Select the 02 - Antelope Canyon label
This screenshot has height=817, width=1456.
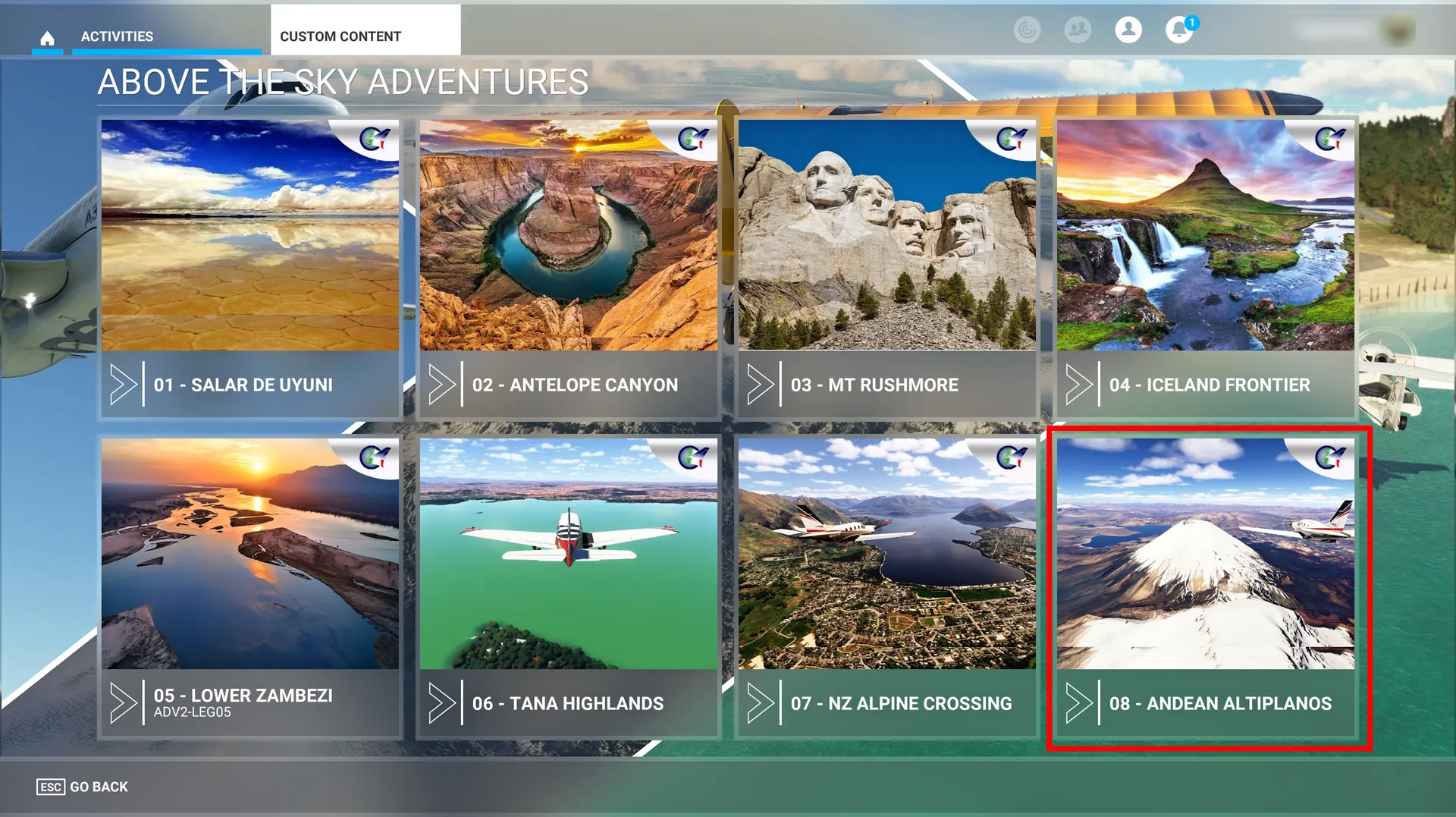click(575, 385)
